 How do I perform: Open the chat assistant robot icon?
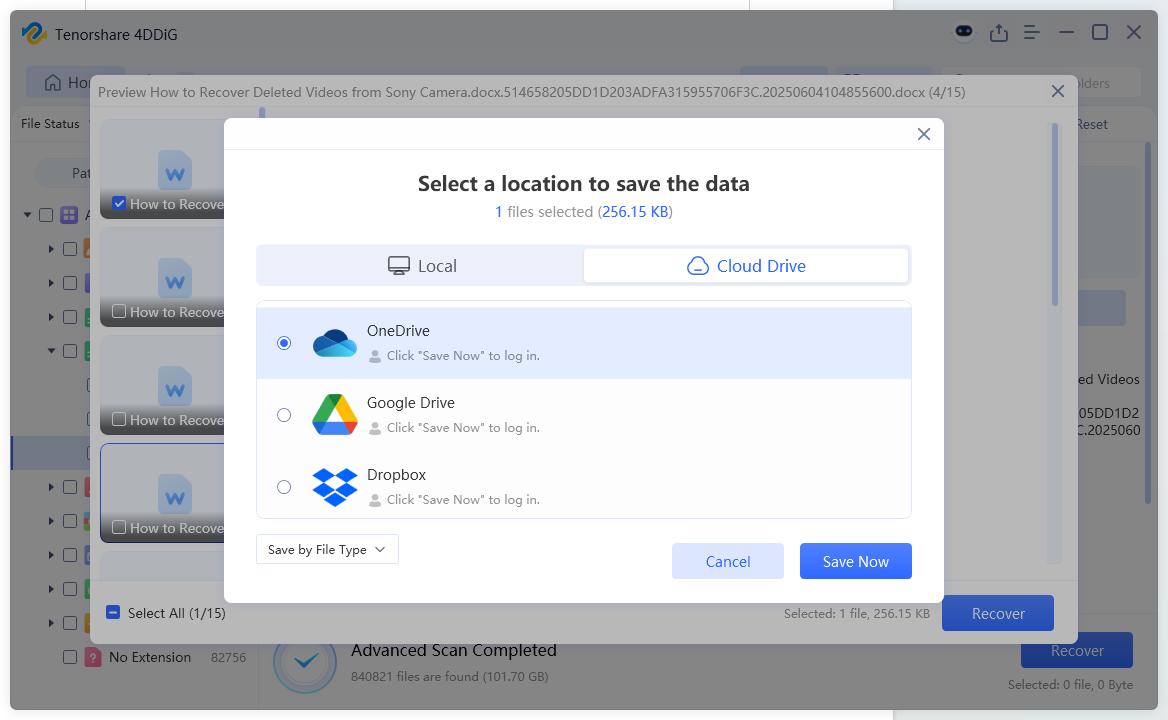pos(964,32)
